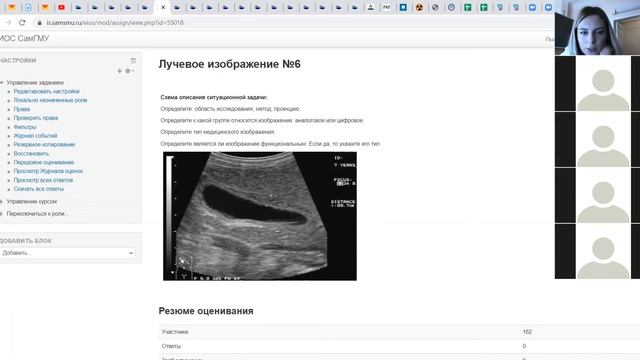Open Передовое оценивание link
Viewport: 640px width, 360px height.
44,162
